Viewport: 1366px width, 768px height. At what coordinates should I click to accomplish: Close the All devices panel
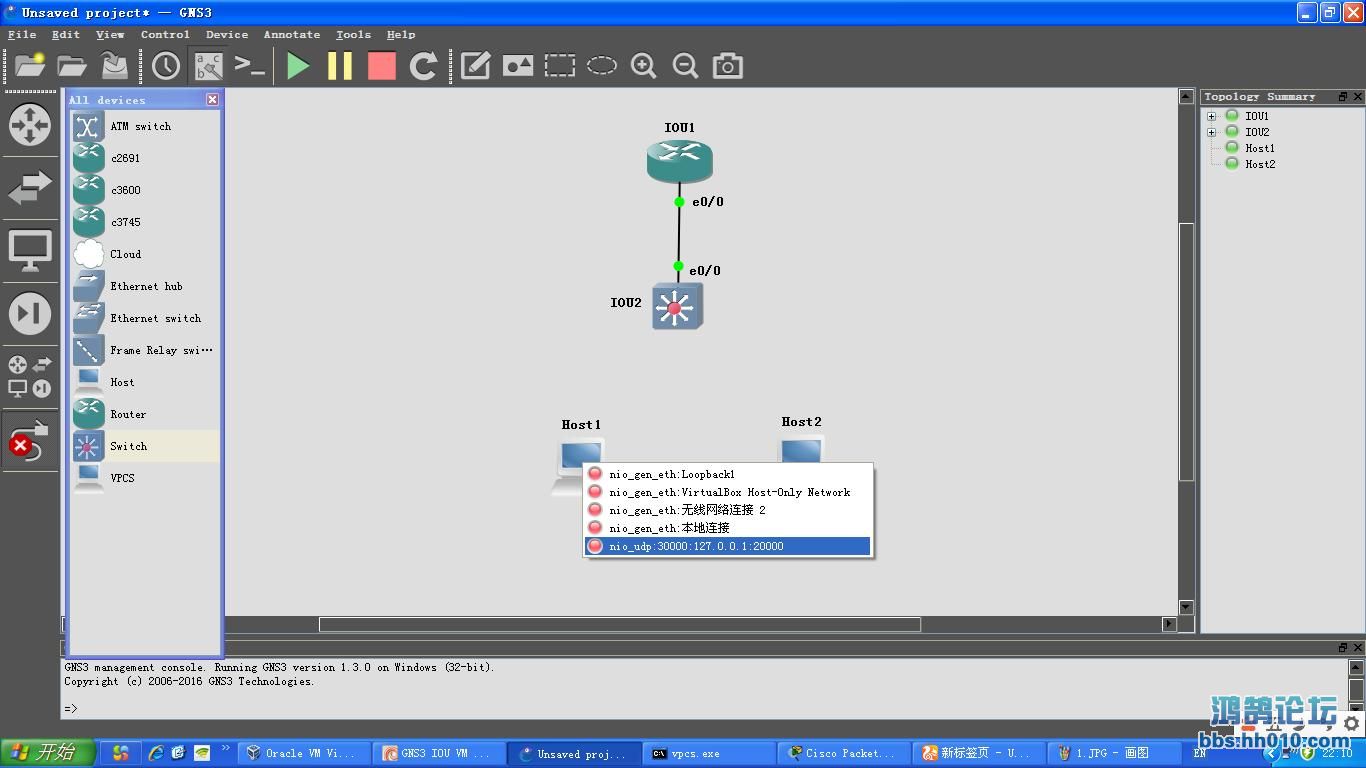pyautogui.click(x=212, y=99)
